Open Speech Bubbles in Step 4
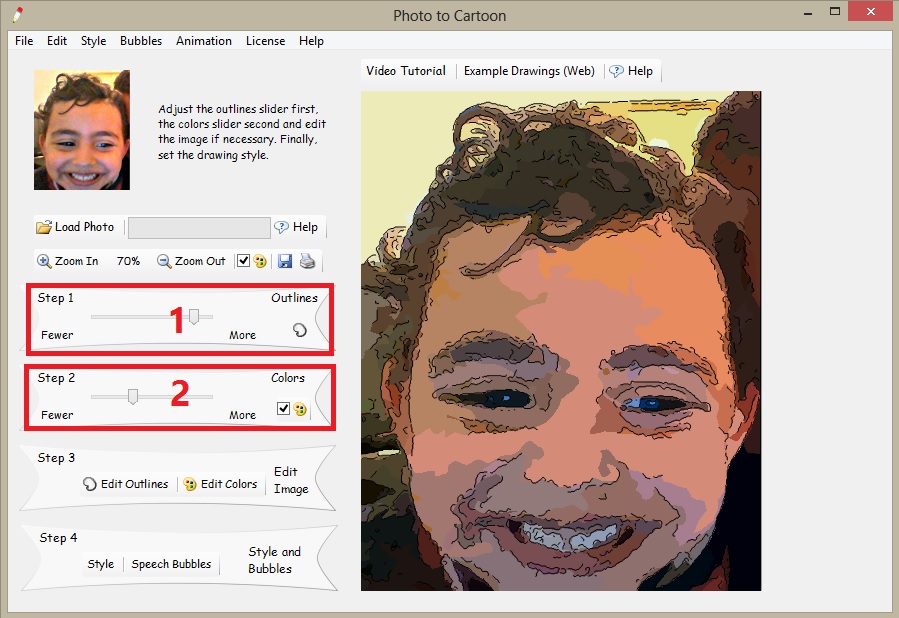899x618 pixels. 171,564
